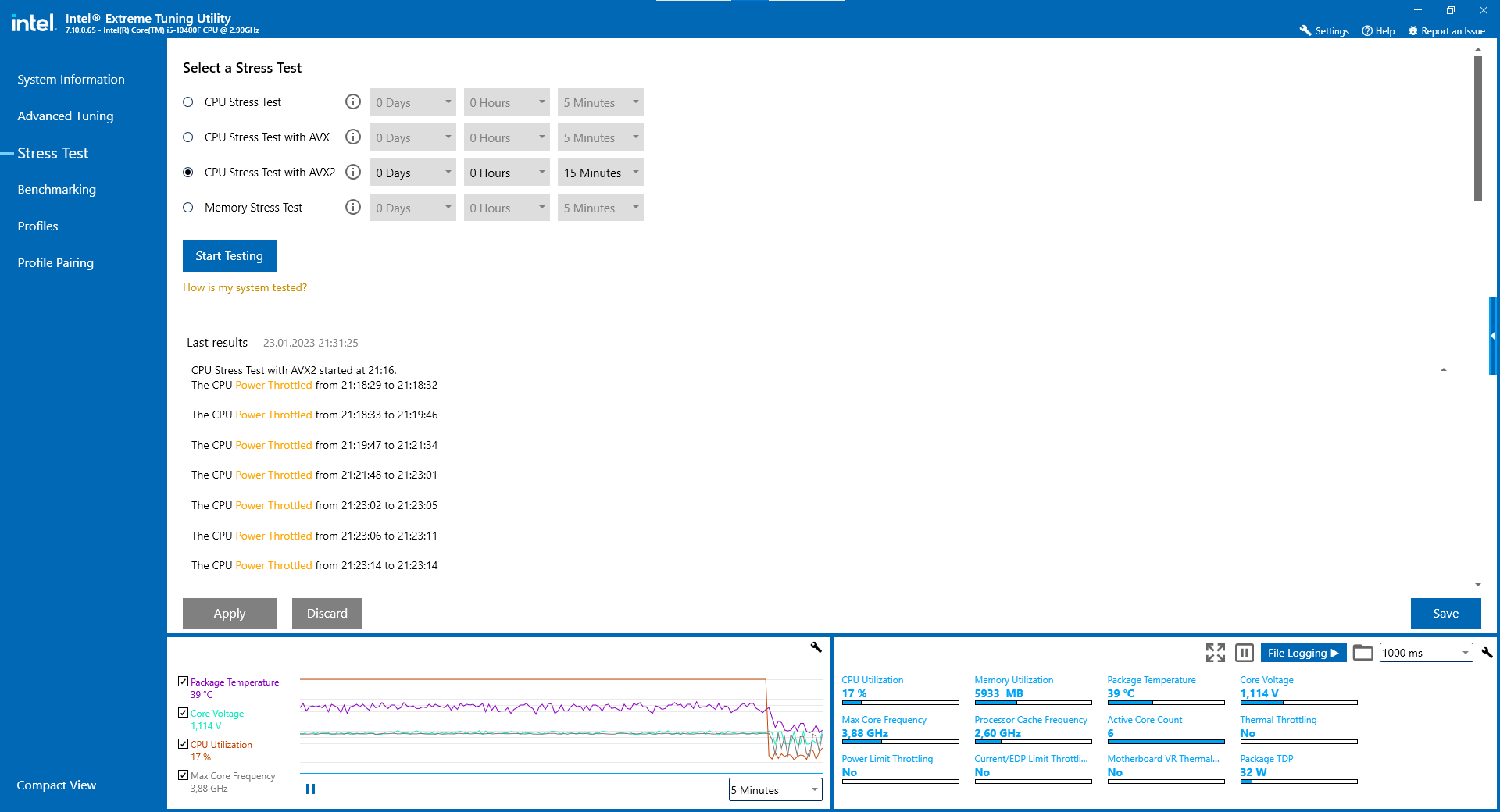Open Advanced Tuning section

click(x=66, y=116)
